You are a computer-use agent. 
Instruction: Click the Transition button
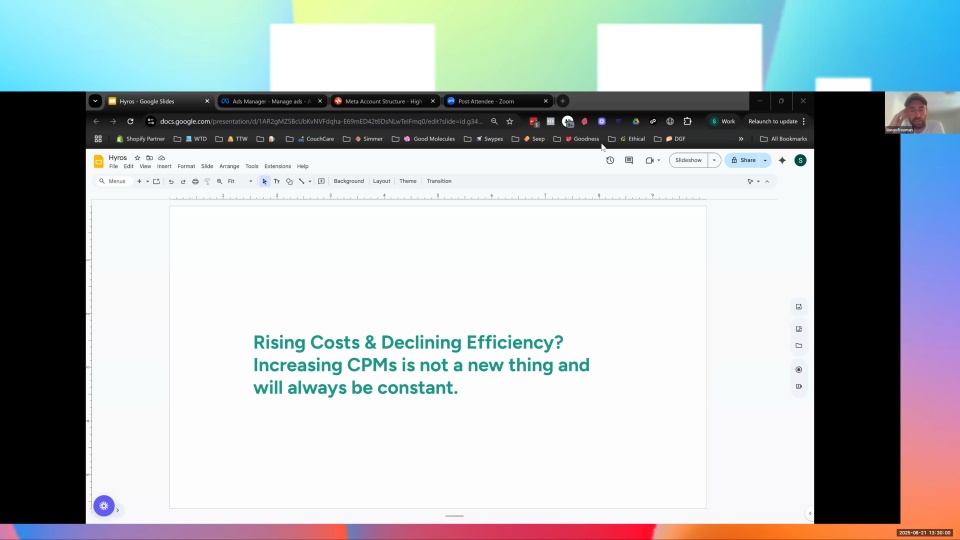pyautogui.click(x=439, y=181)
